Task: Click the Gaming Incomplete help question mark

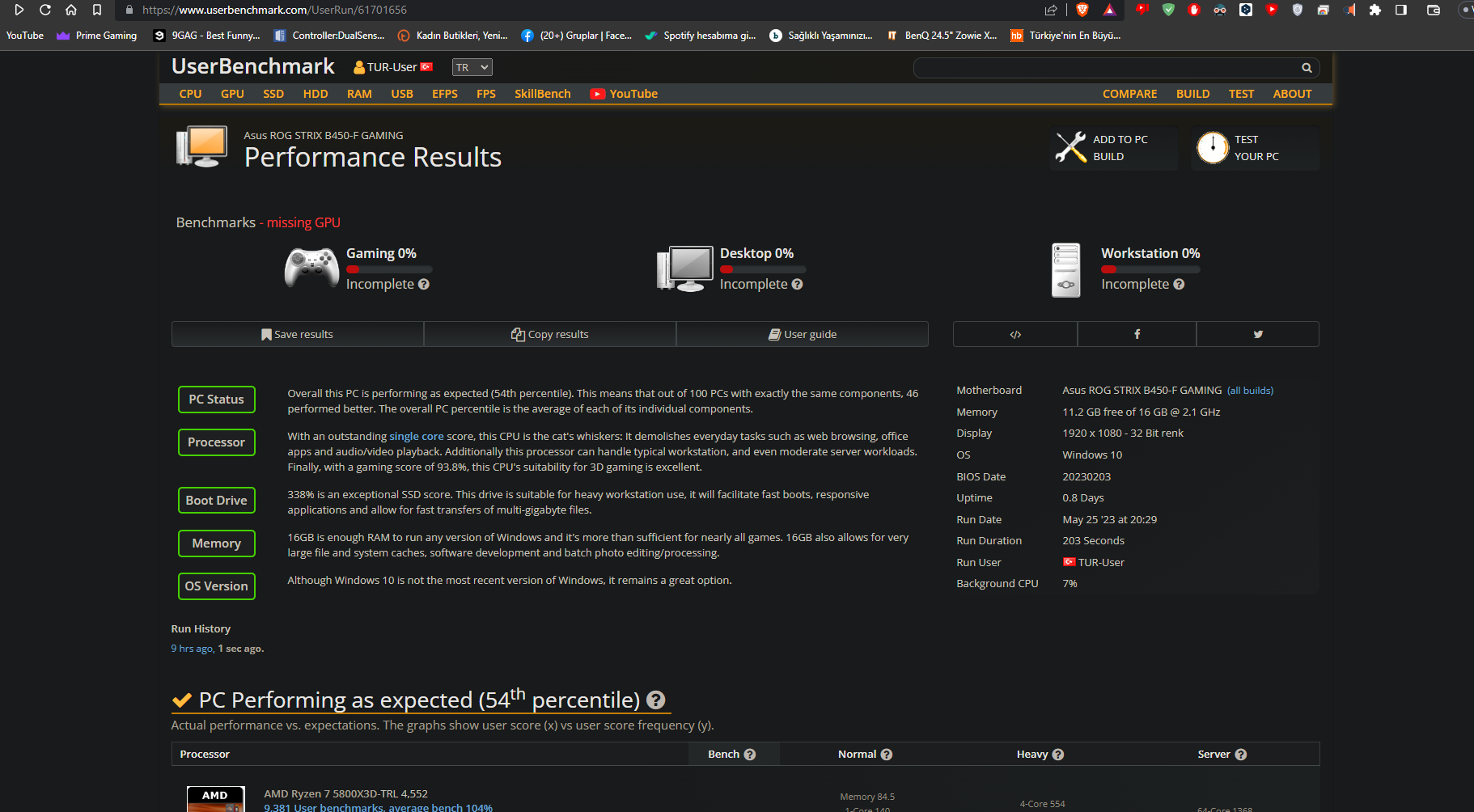Action: tap(424, 285)
